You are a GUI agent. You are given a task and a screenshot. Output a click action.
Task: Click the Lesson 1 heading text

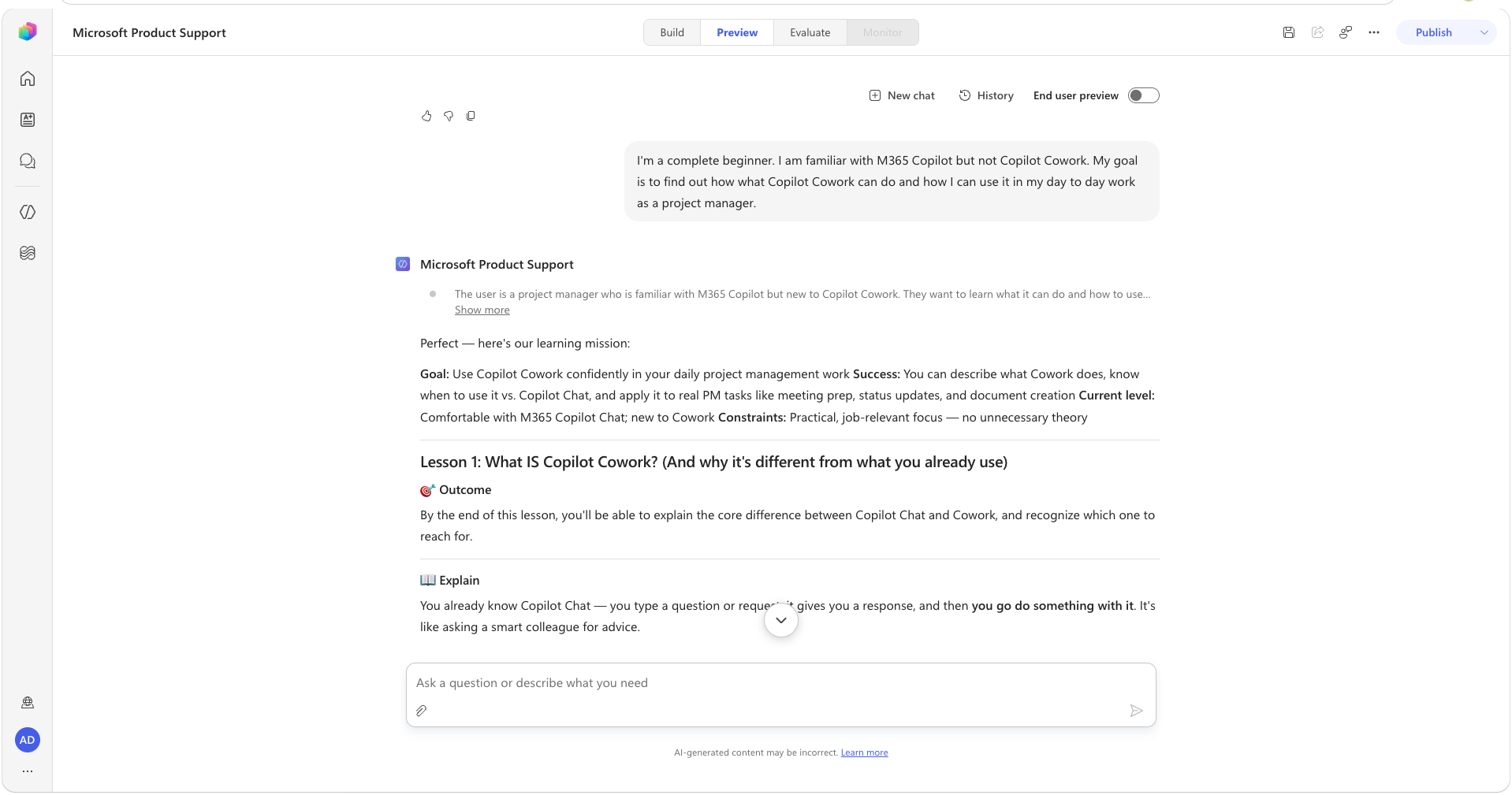click(714, 462)
